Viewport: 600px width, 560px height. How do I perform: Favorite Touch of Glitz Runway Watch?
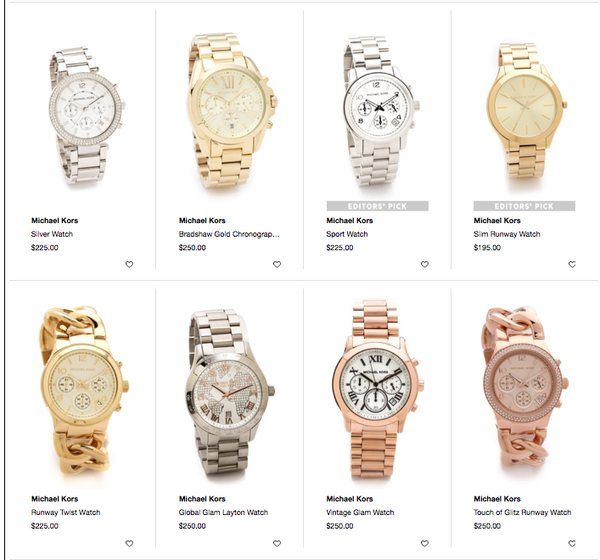(x=572, y=543)
